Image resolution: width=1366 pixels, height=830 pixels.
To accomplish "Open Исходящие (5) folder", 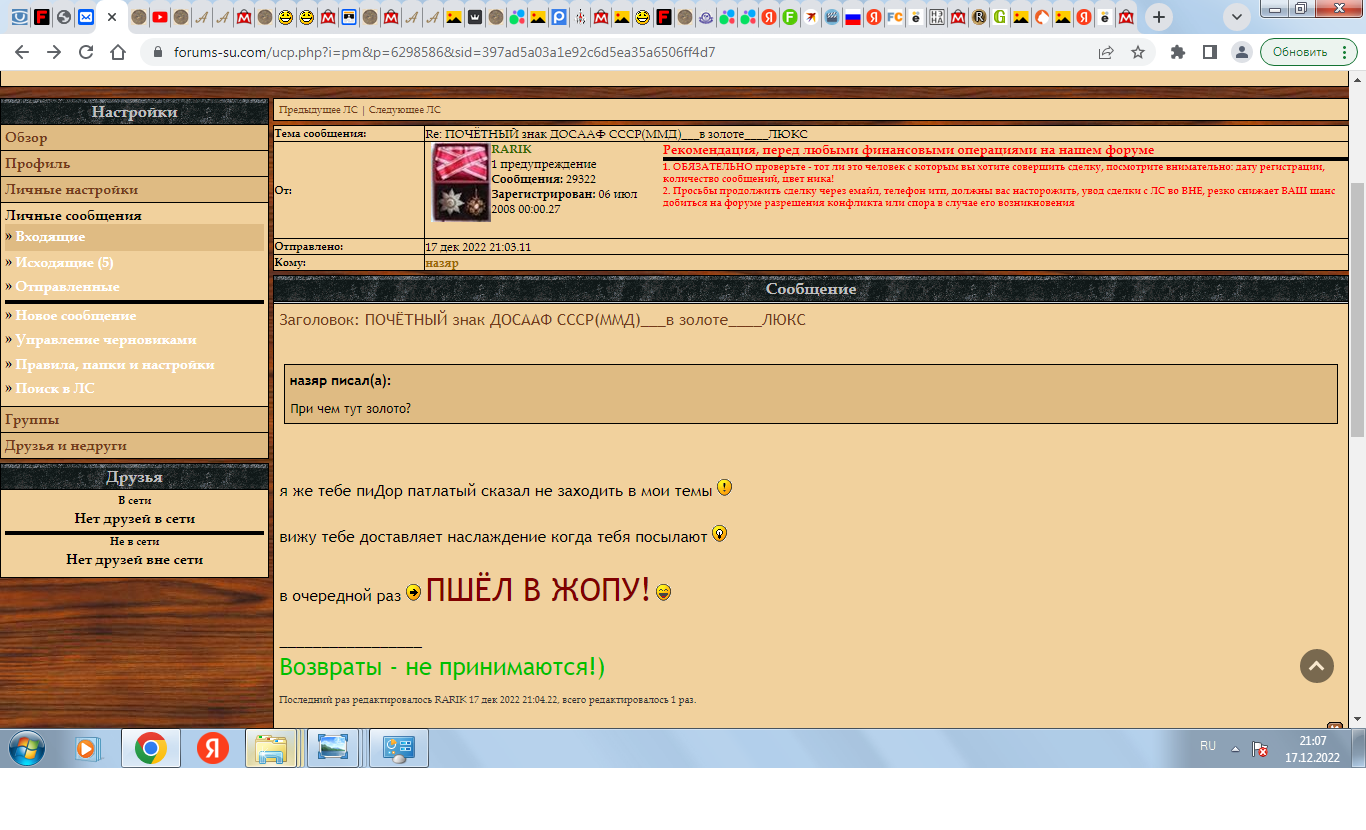I will (x=64, y=262).
